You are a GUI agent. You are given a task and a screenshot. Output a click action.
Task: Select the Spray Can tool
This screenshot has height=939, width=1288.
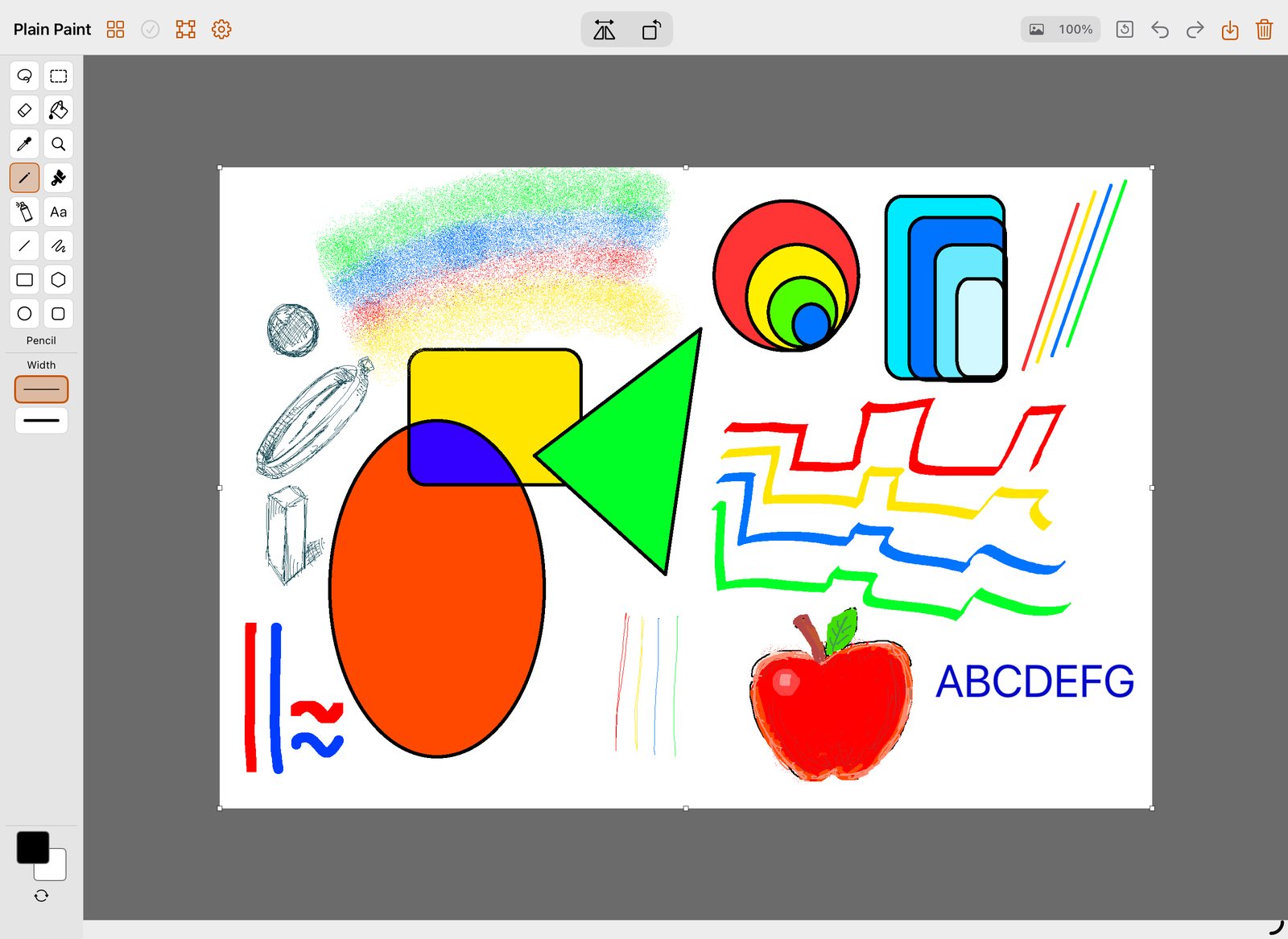tap(24, 212)
